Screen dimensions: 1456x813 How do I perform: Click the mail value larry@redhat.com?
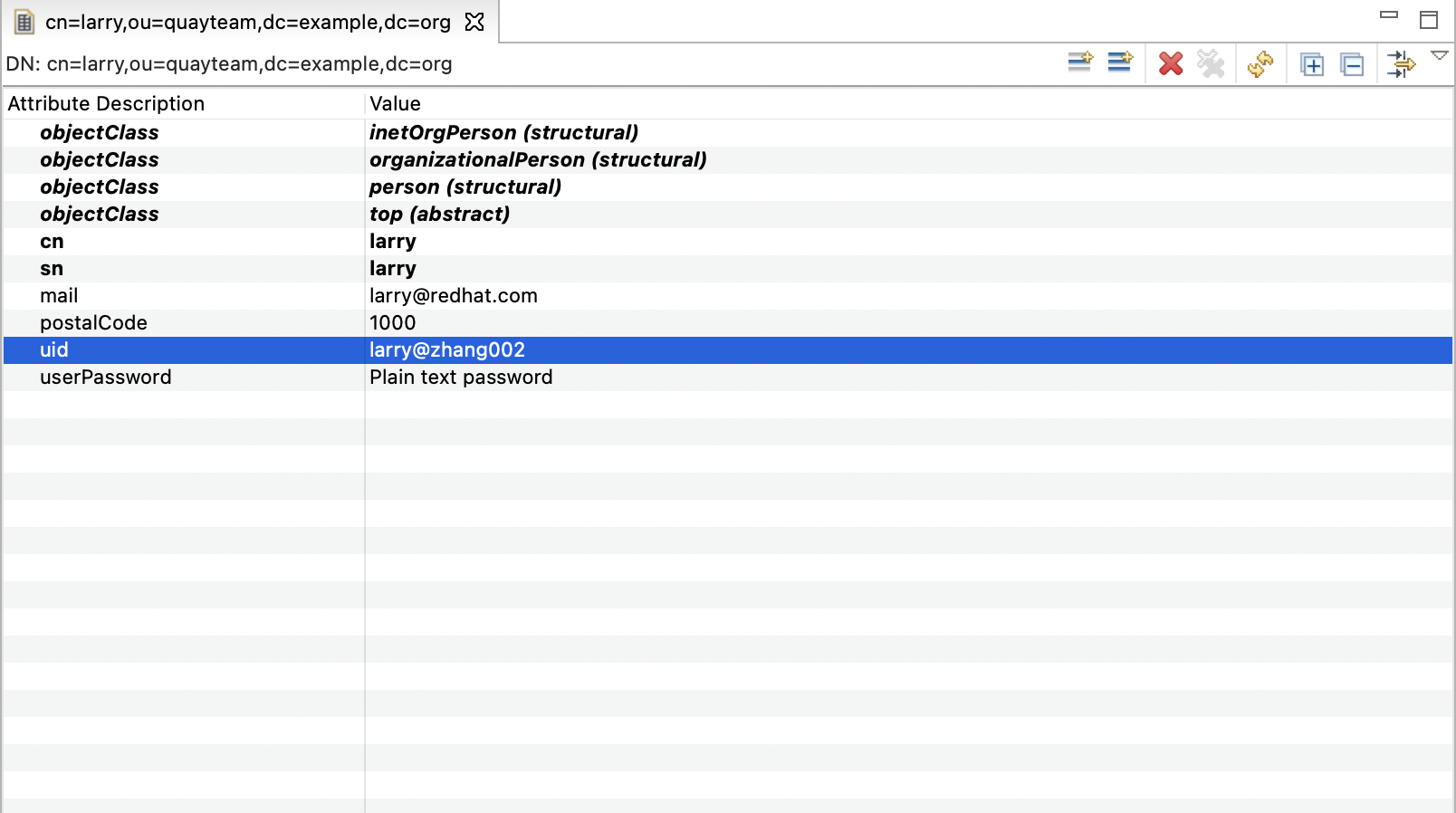pos(453,296)
